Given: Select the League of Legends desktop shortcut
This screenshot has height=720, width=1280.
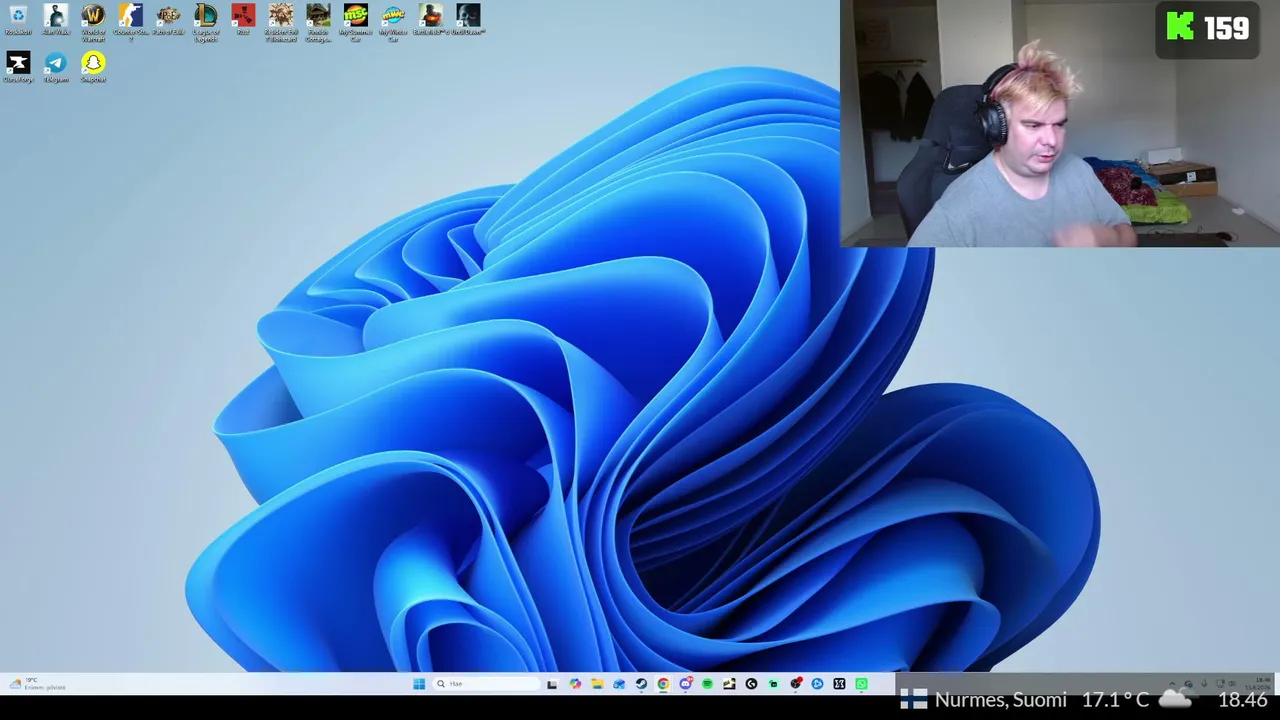Looking at the screenshot, I should pyautogui.click(x=206, y=22).
